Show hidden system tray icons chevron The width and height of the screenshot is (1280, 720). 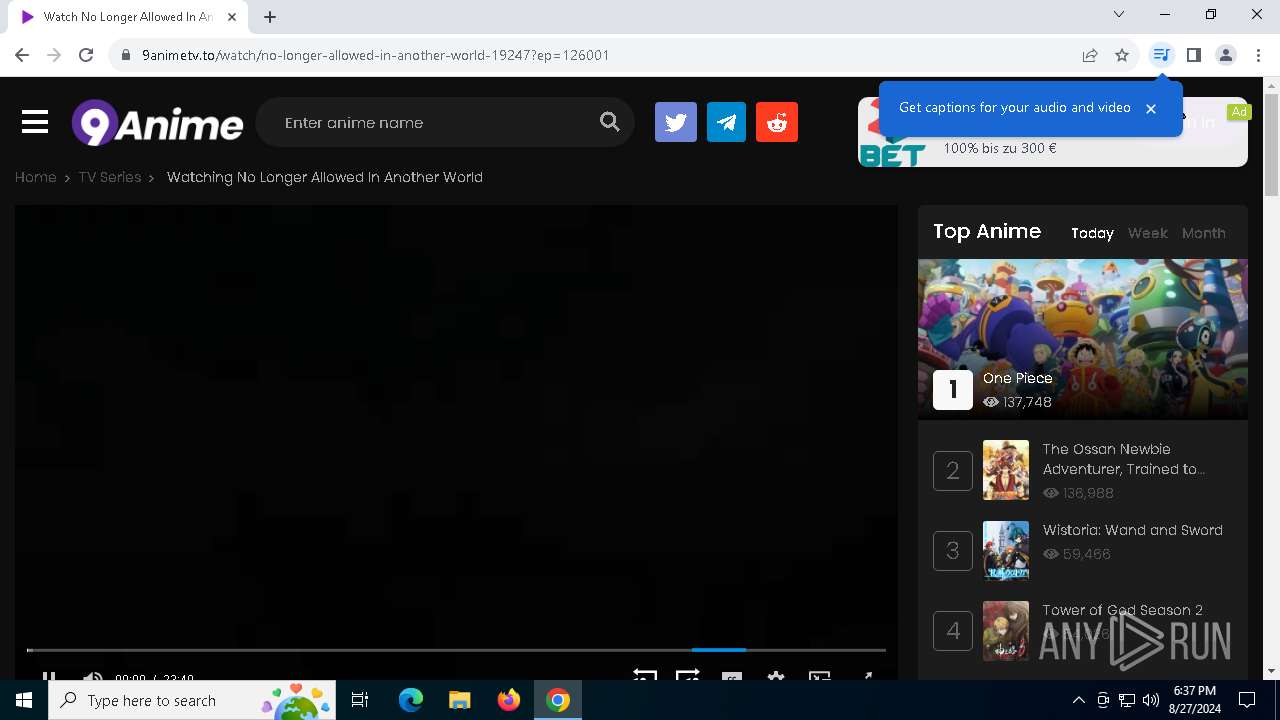(x=1078, y=700)
